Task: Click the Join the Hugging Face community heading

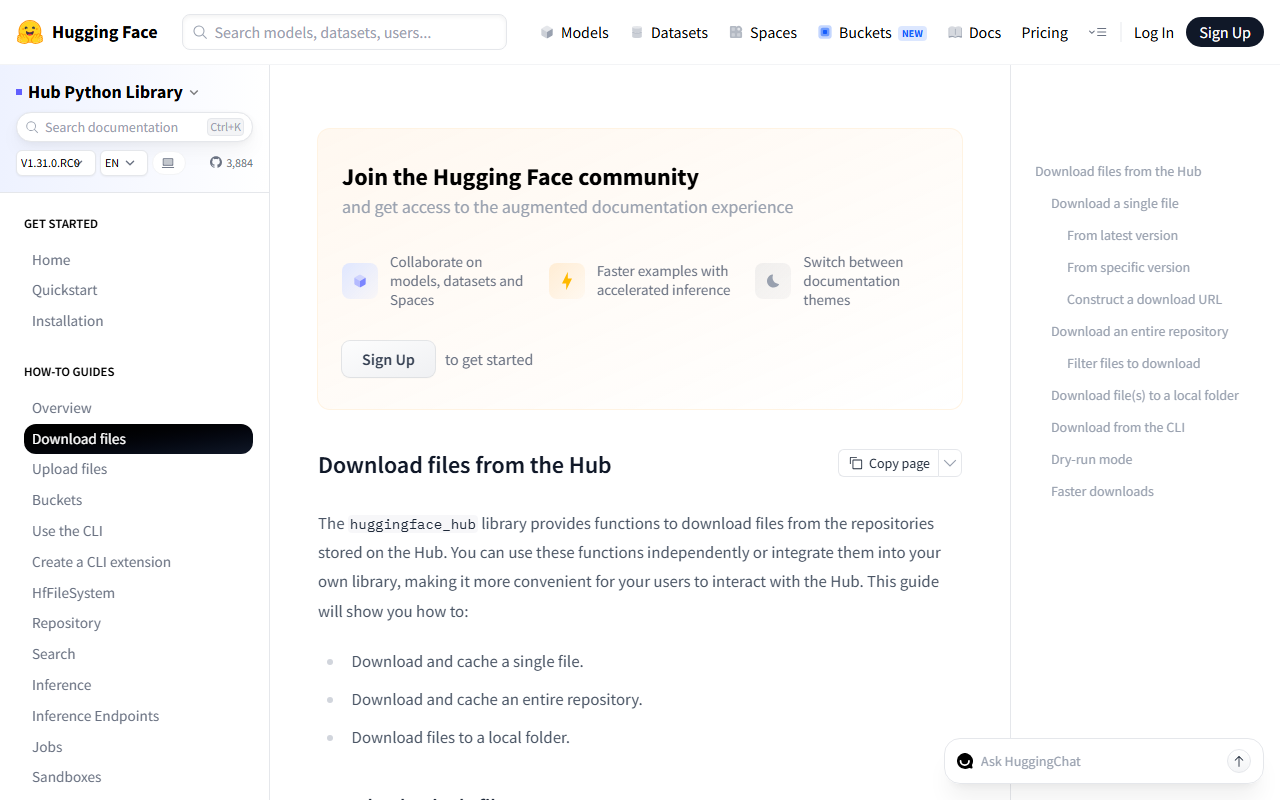Action: coord(520,177)
